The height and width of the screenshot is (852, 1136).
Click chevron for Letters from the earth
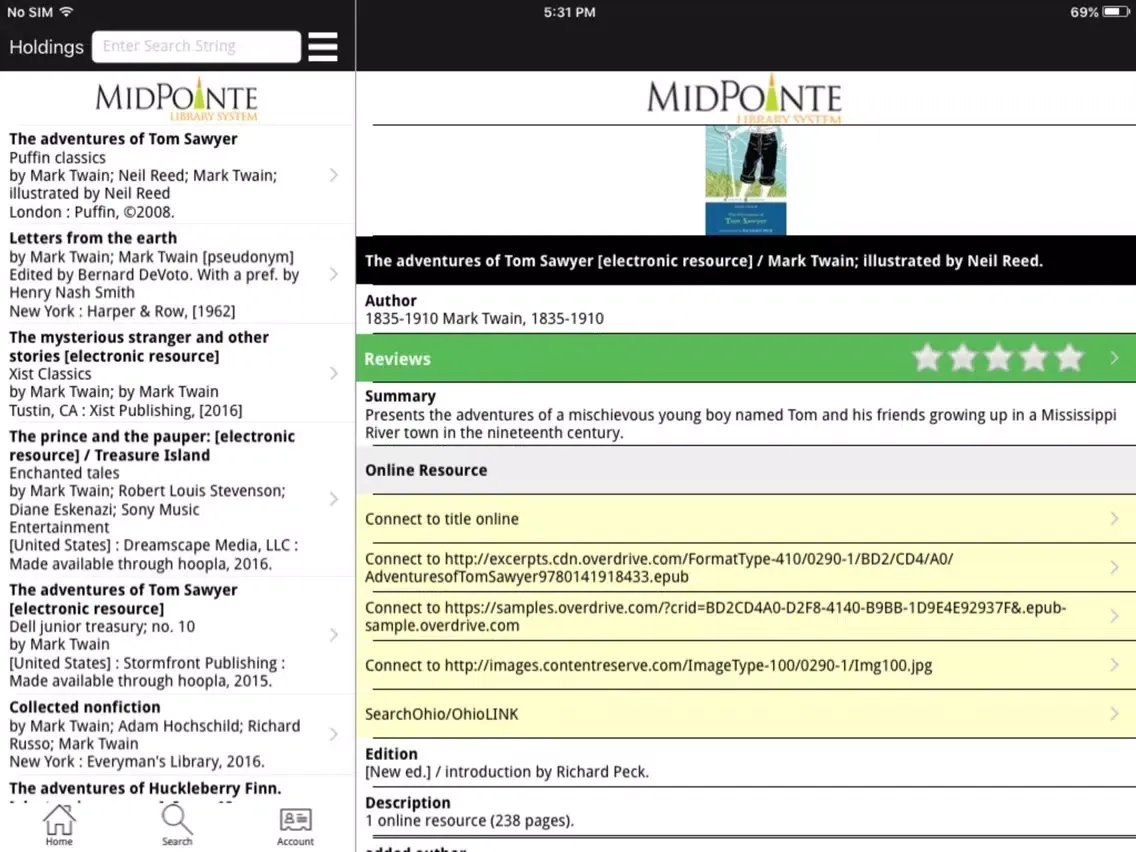tap(334, 274)
